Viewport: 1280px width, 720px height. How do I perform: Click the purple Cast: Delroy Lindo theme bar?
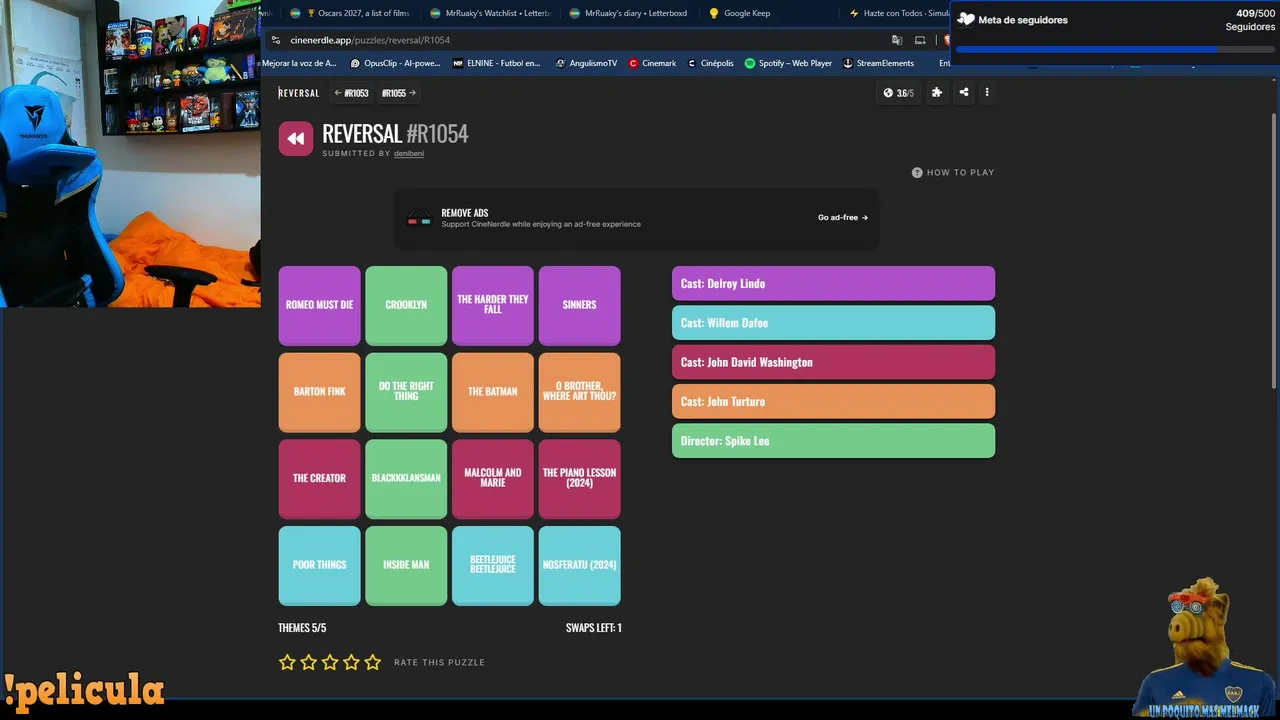[x=833, y=284]
